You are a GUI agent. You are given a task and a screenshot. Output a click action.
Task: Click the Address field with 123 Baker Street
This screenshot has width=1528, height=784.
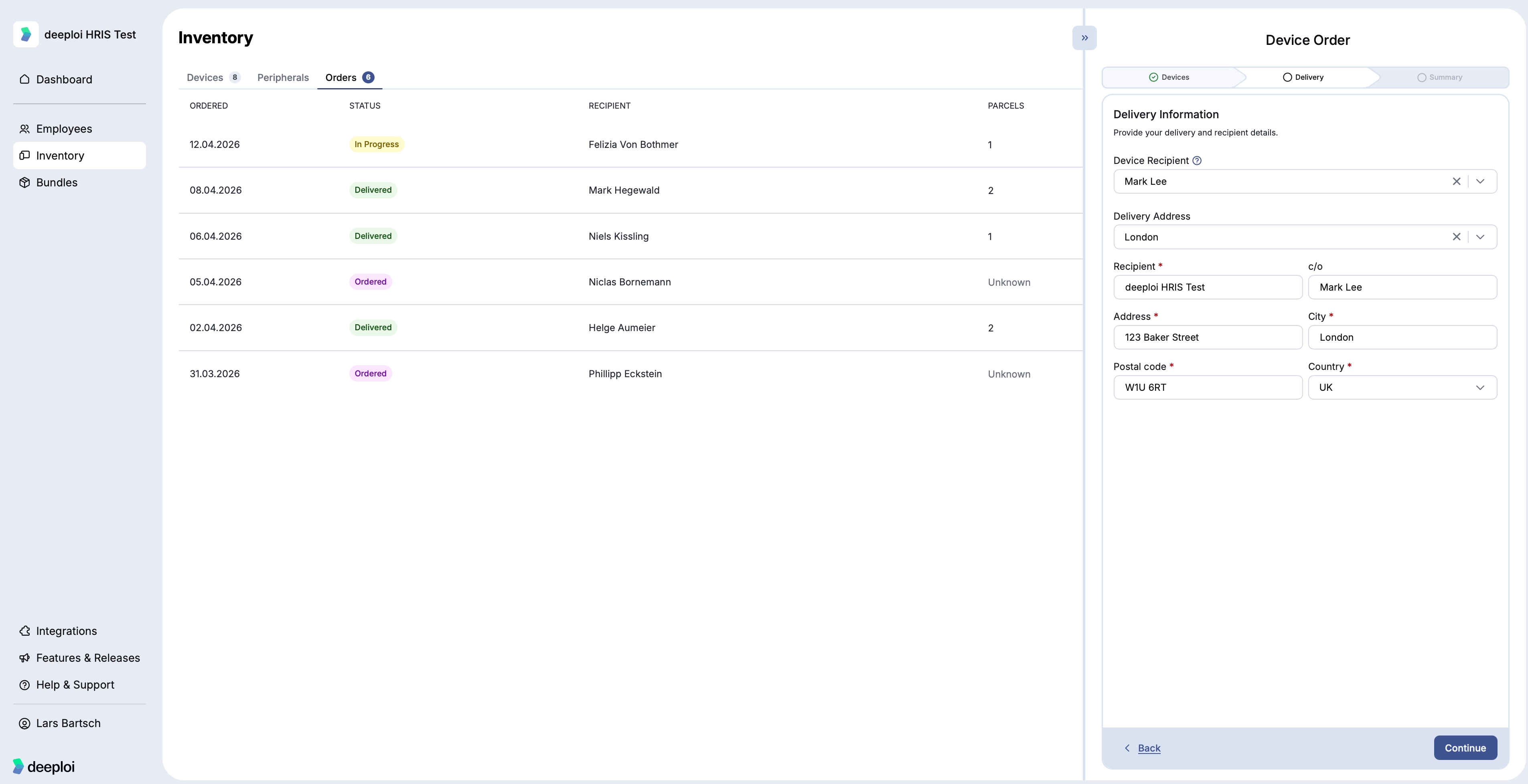[x=1208, y=337]
